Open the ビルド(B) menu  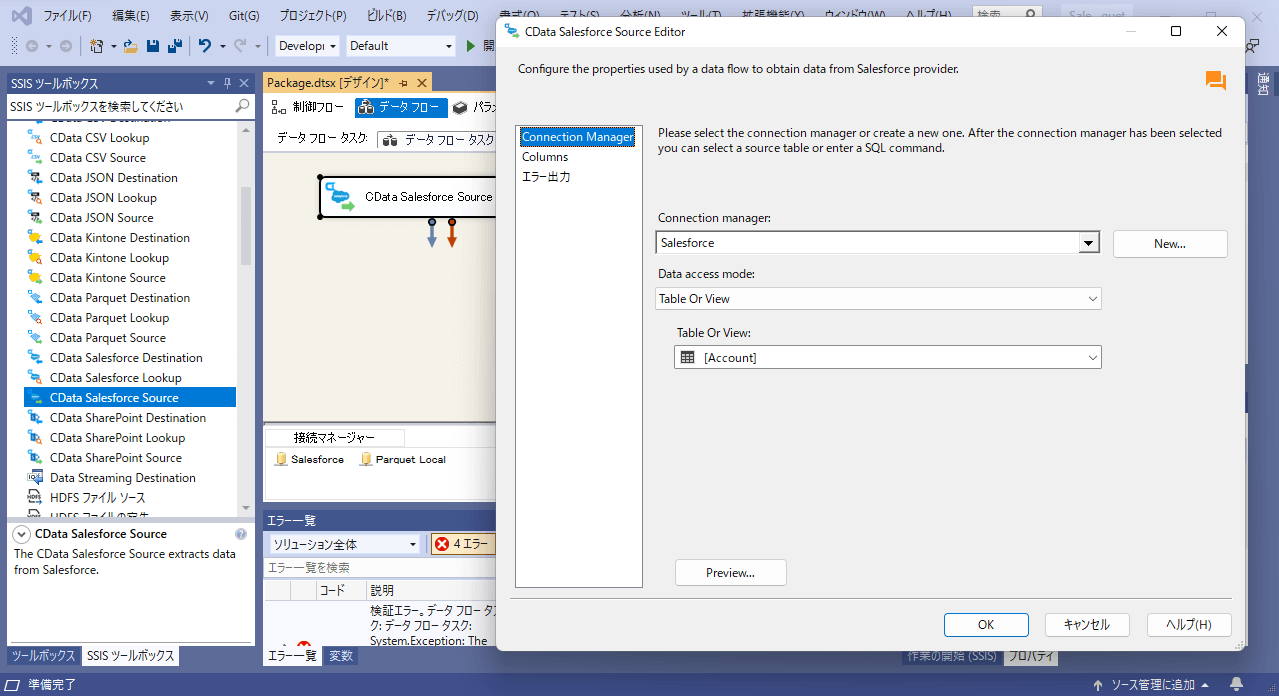pos(386,16)
